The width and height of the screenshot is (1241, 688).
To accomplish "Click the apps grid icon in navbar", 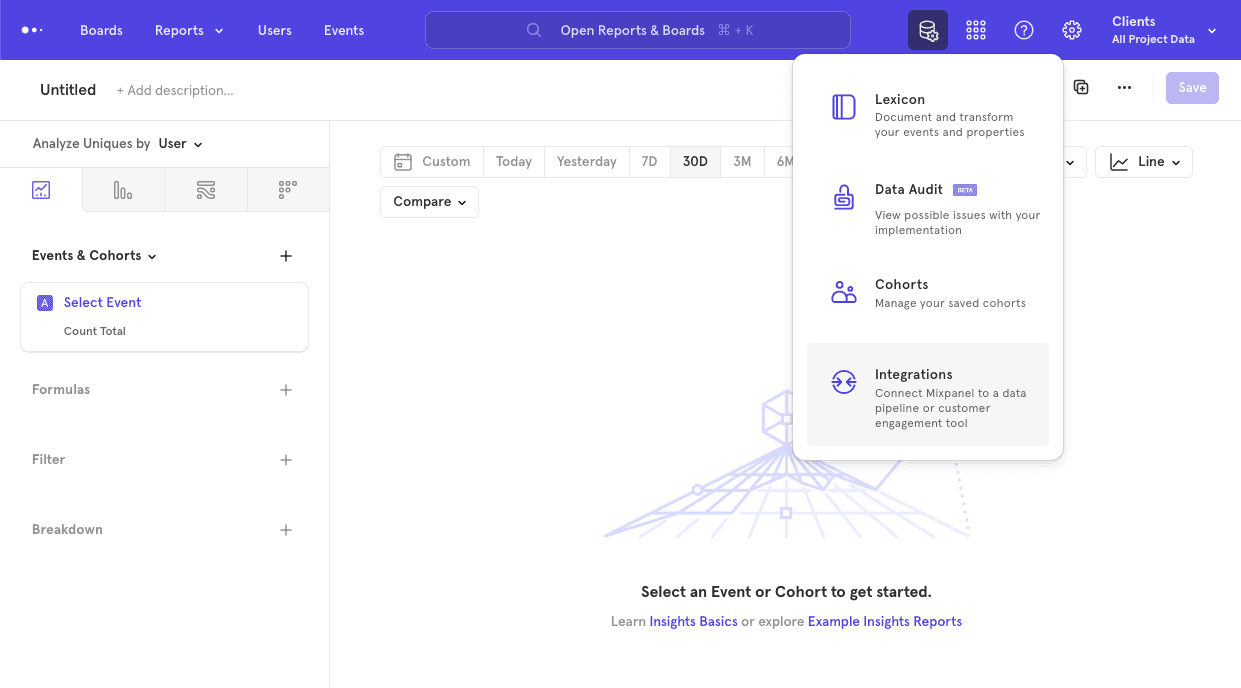I will pos(975,30).
